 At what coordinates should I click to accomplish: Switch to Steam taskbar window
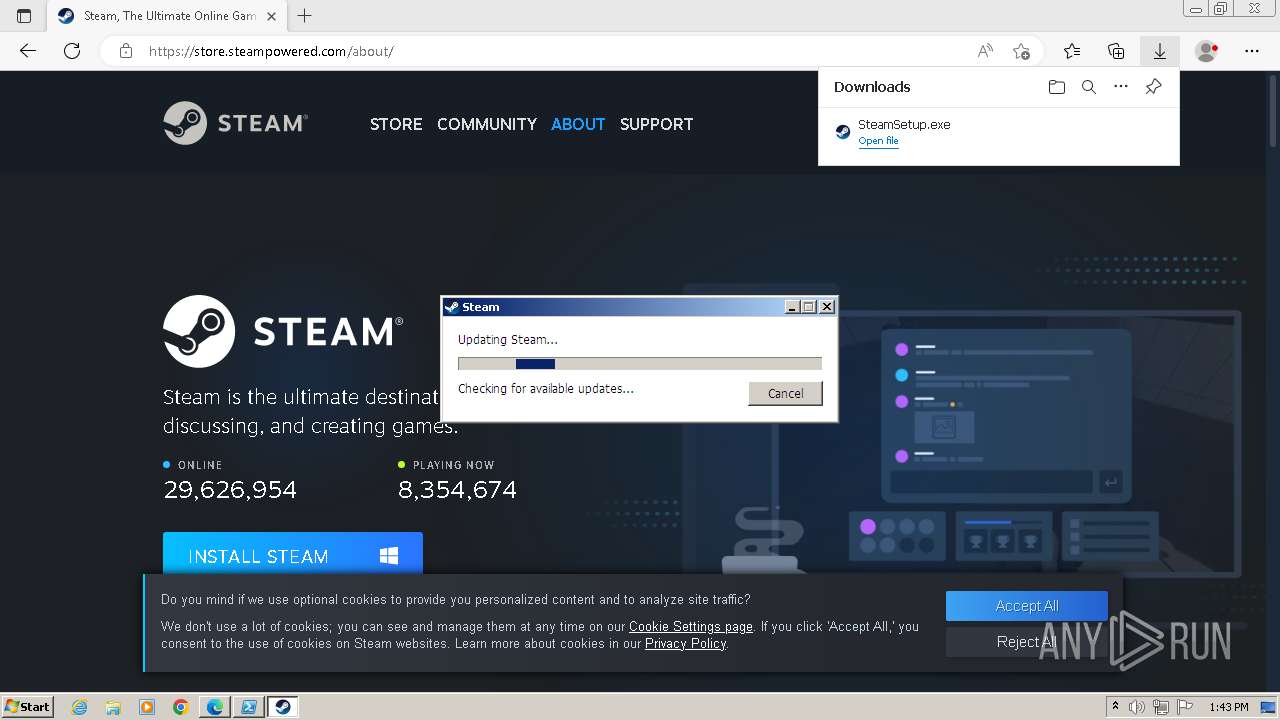pos(283,707)
